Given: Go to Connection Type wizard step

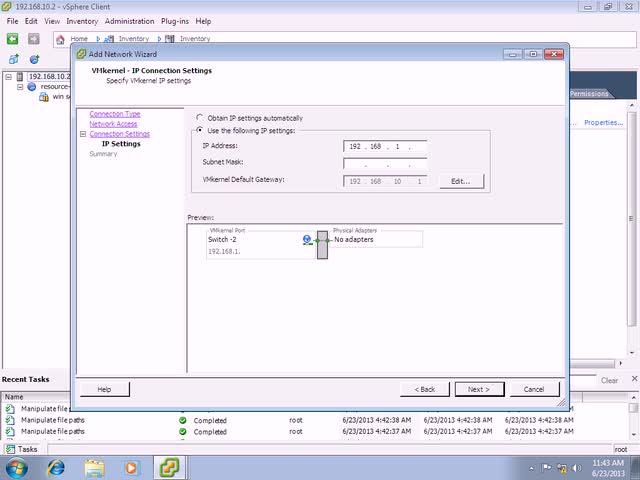Looking at the screenshot, I should 115,114.
